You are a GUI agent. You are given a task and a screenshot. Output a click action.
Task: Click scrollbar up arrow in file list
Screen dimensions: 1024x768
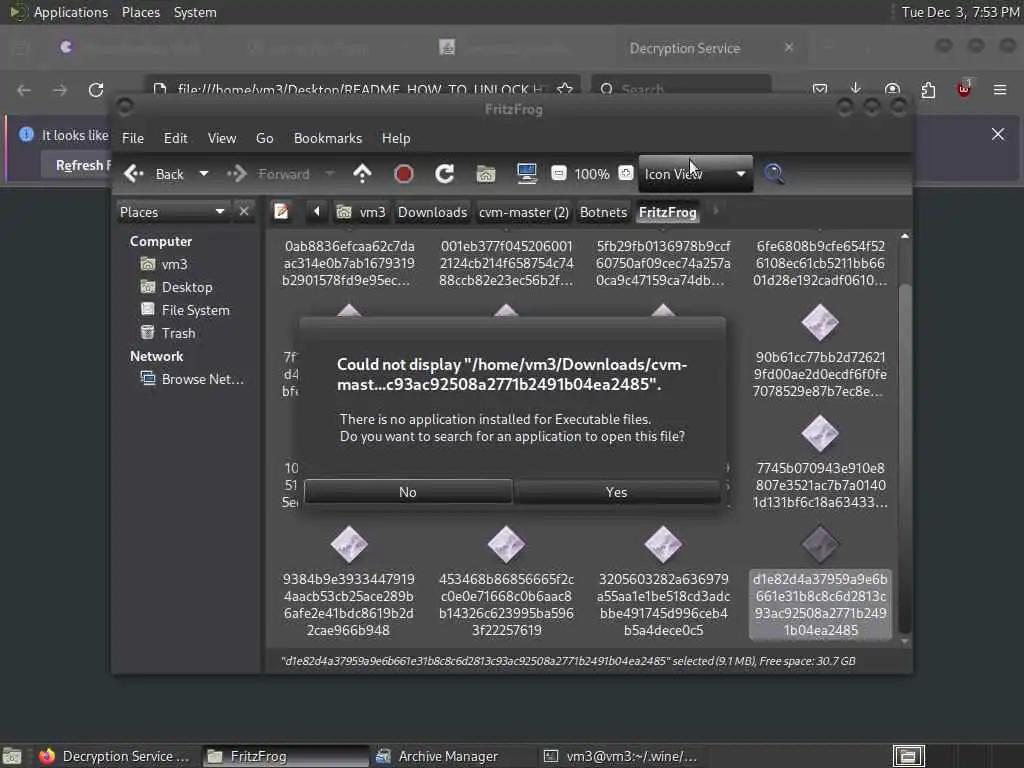pyautogui.click(x=904, y=236)
